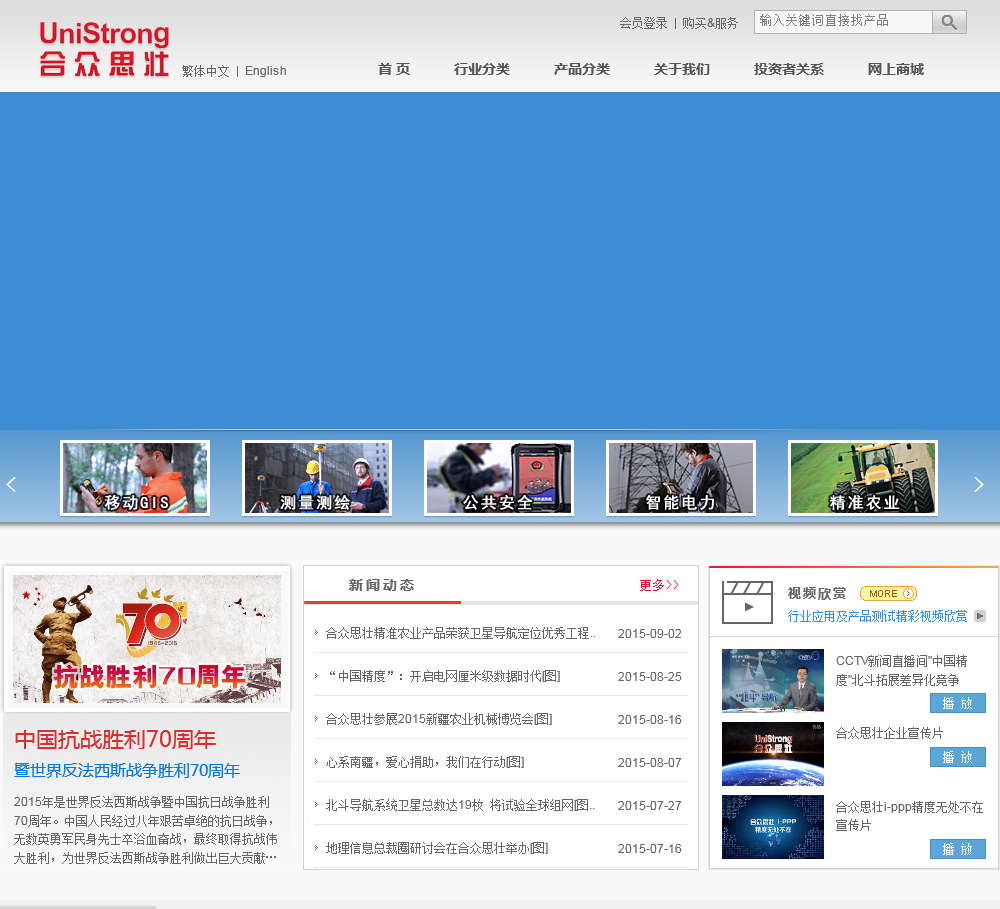The width and height of the screenshot is (1000, 909).
Task: Type in the product keyword search field
Action: pyautogui.click(x=843, y=21)
